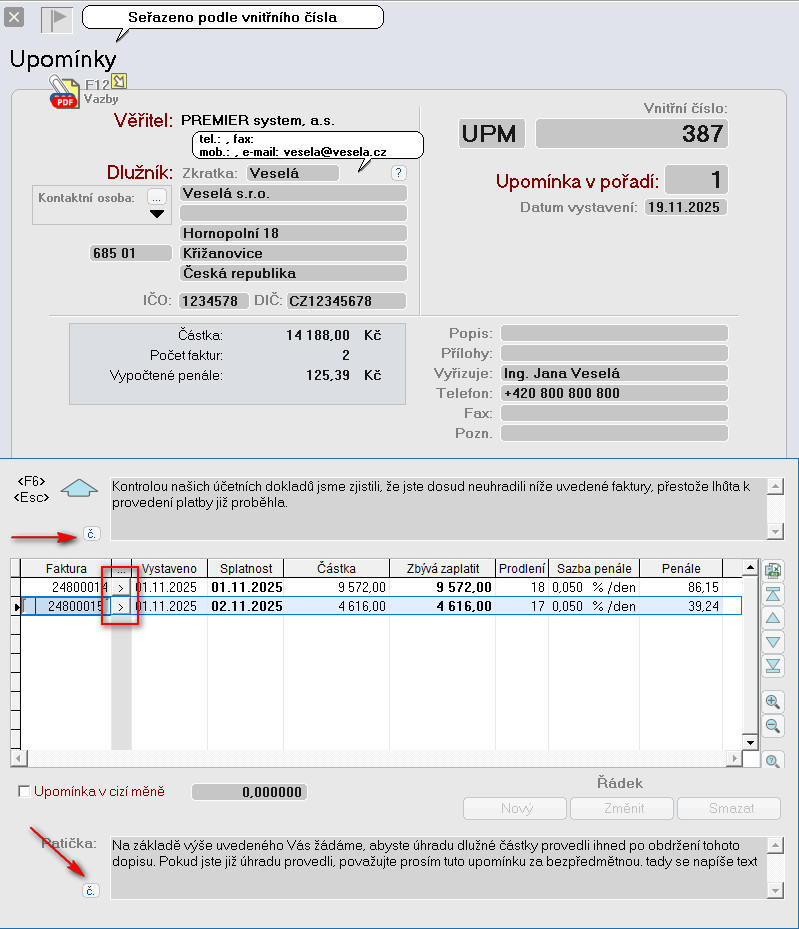Jump to the first invoice row
The width and height of the screenshot is (799, 929).
773,594
